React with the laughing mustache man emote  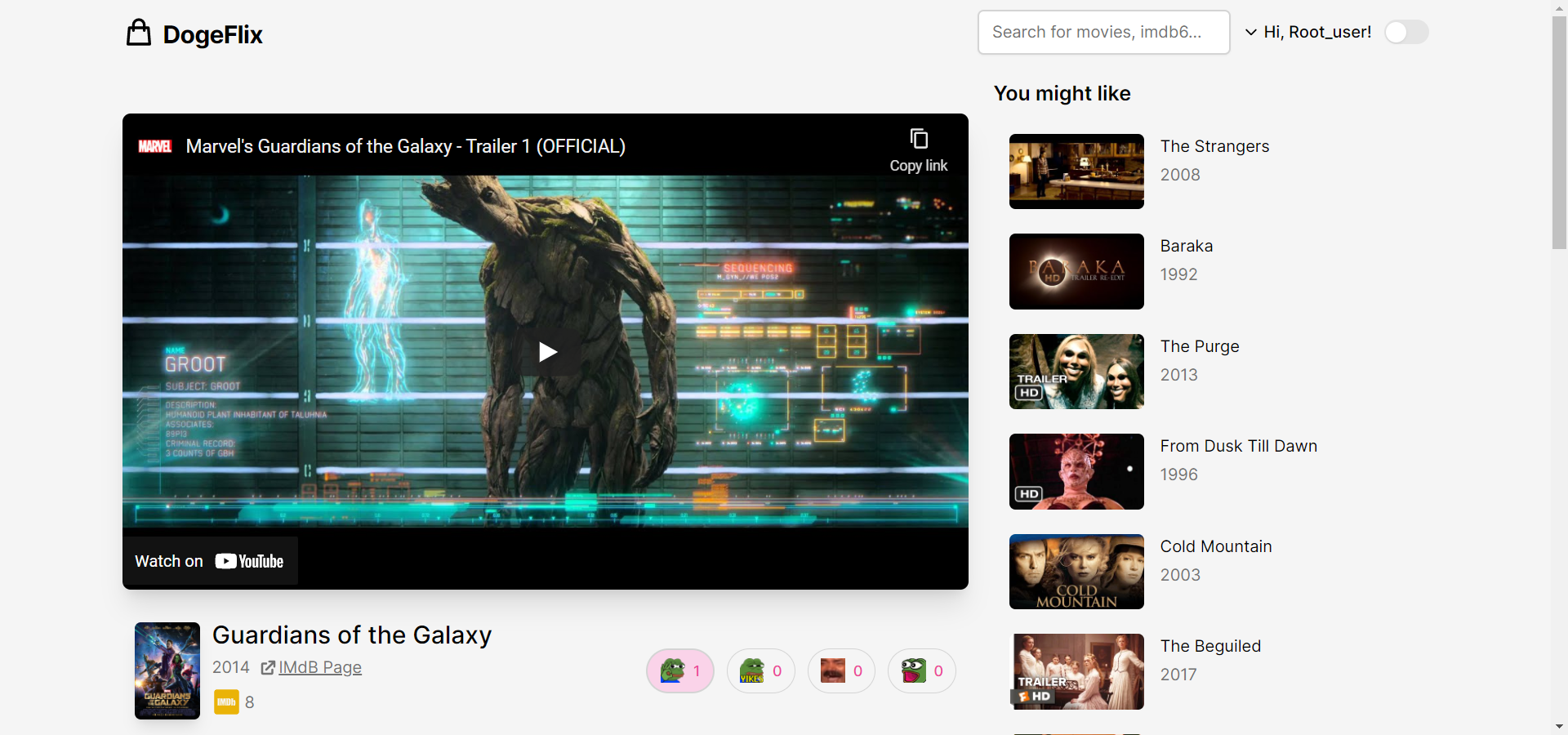pos(840,671)
